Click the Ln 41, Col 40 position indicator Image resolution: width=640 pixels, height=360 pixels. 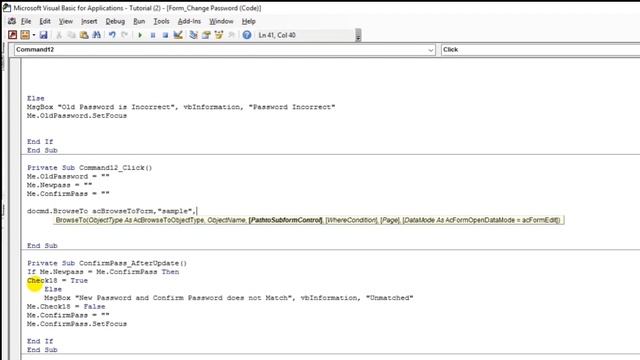pyautogui.click(x=277, y=35)
